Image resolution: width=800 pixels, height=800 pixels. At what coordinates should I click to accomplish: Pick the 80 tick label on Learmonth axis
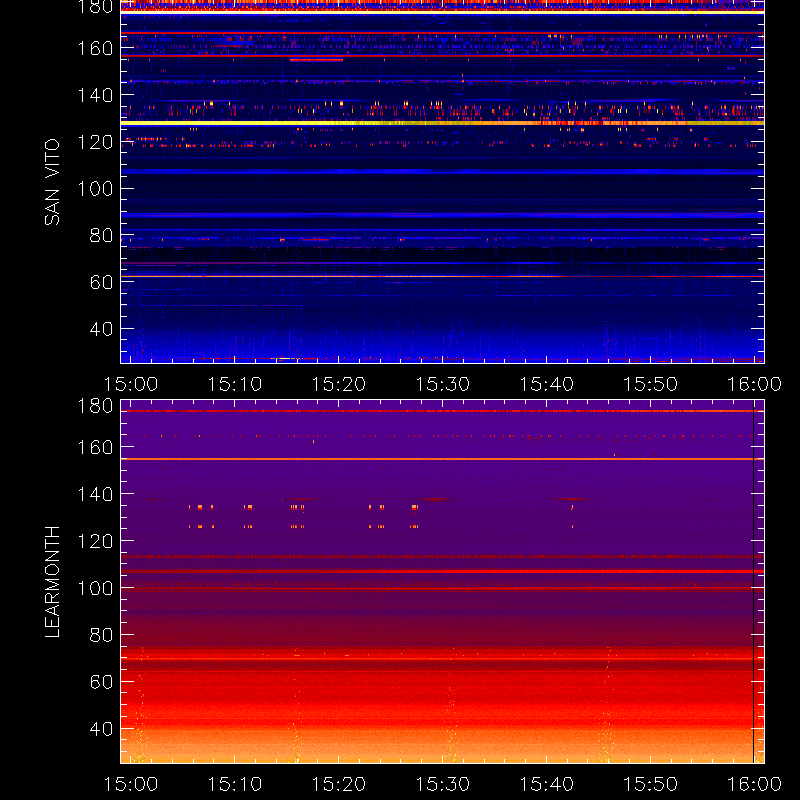[x=101, y=635]
